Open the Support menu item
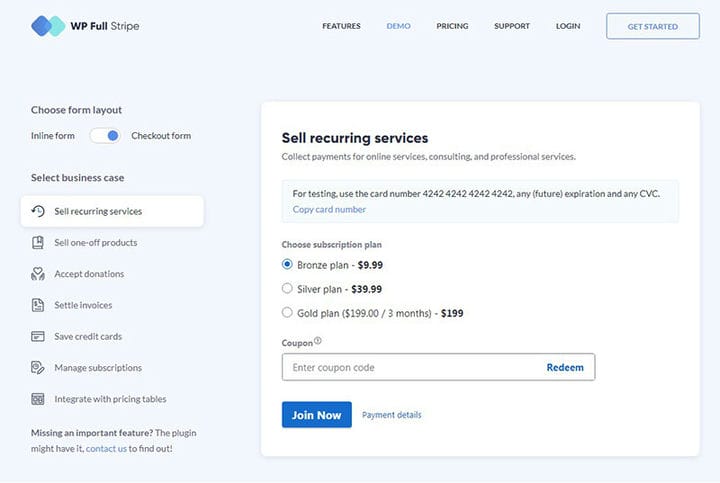 pos(512,26)
